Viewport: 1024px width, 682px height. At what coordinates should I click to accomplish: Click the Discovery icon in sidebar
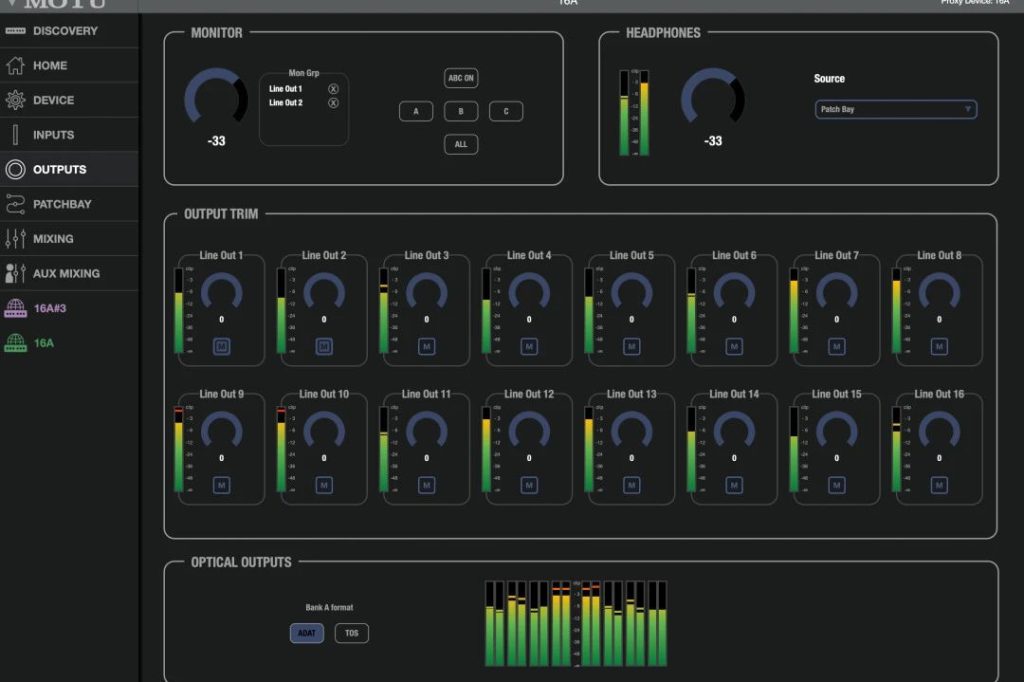coord(15,31)
